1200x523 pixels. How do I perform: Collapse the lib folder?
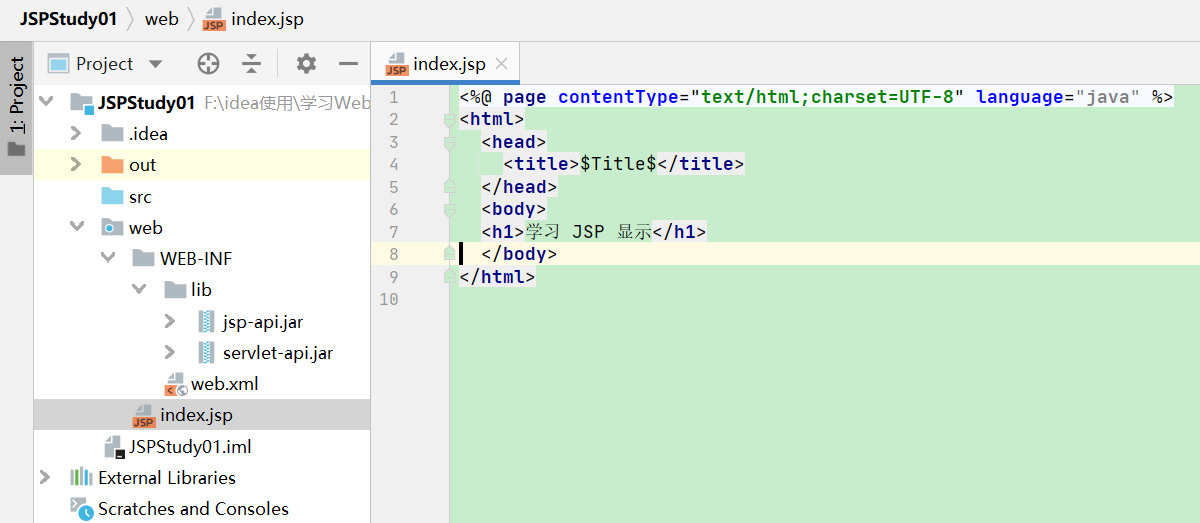[140, 289]
